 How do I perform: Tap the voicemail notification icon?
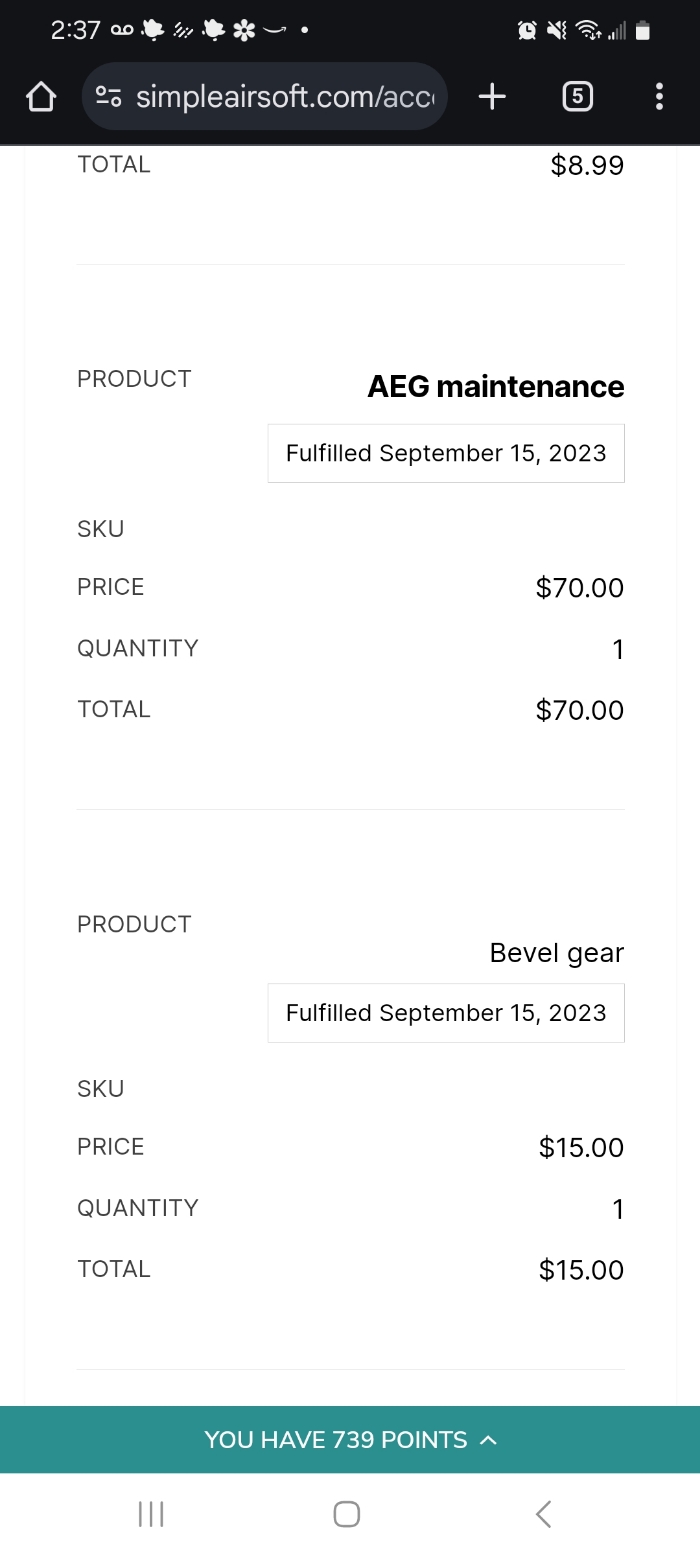(x=121, y=31)
